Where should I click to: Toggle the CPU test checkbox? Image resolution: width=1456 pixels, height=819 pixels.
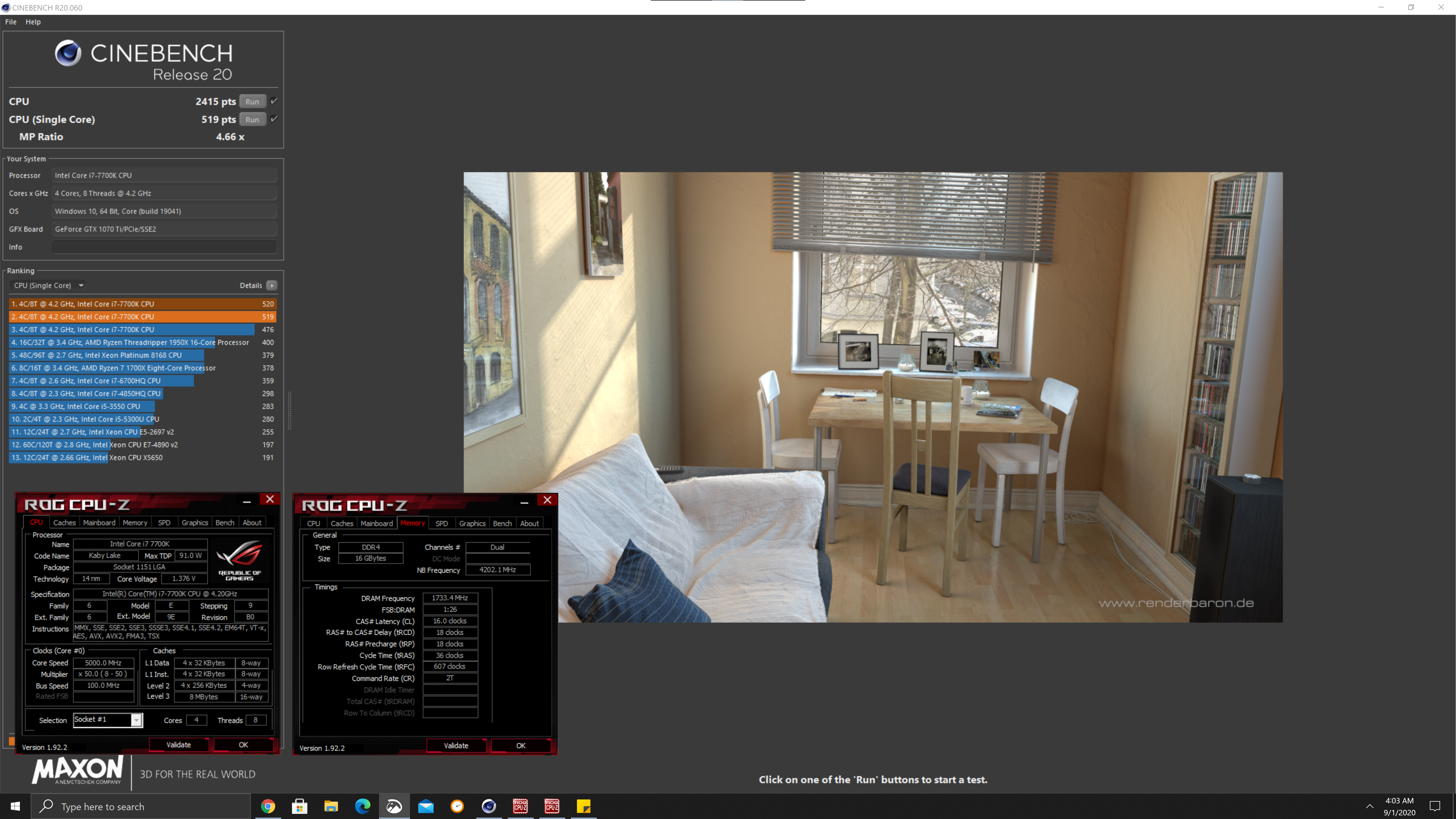(x=274, y=101)
